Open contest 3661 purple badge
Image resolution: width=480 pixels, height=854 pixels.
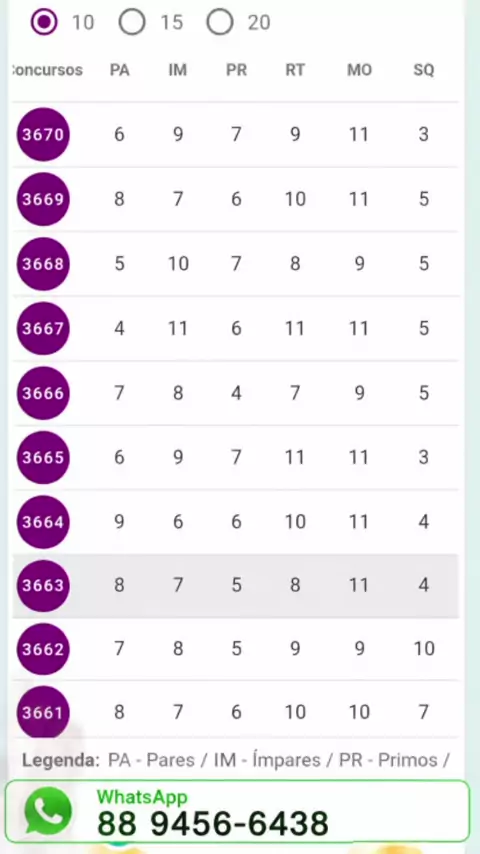click(x=43, y=712)
